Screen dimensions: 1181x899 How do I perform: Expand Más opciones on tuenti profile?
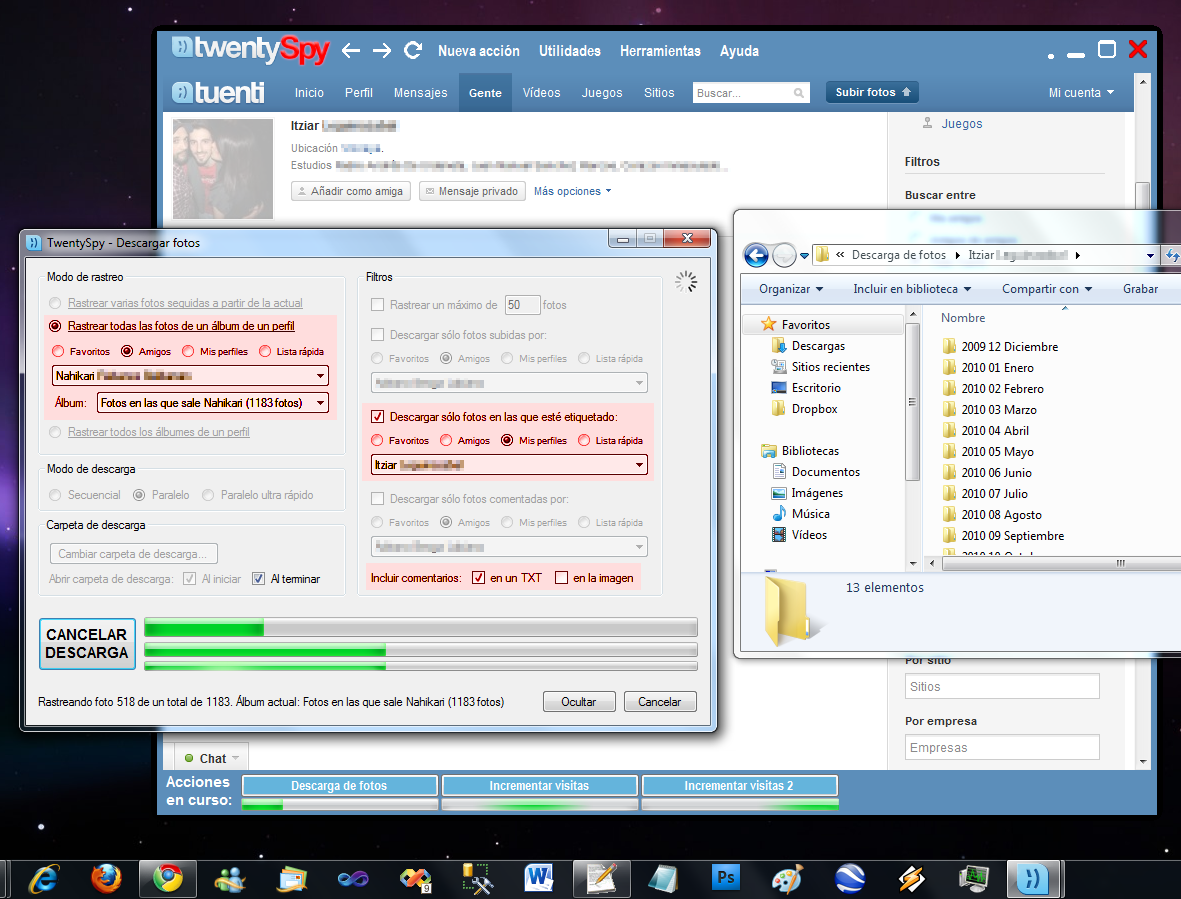click(572, 191)
